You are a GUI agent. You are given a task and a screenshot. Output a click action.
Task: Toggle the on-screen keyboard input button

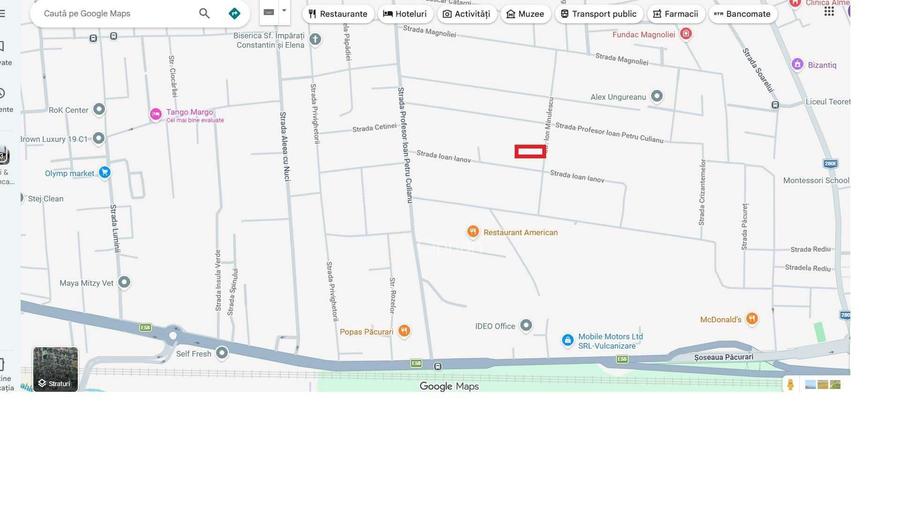[269, 12]
